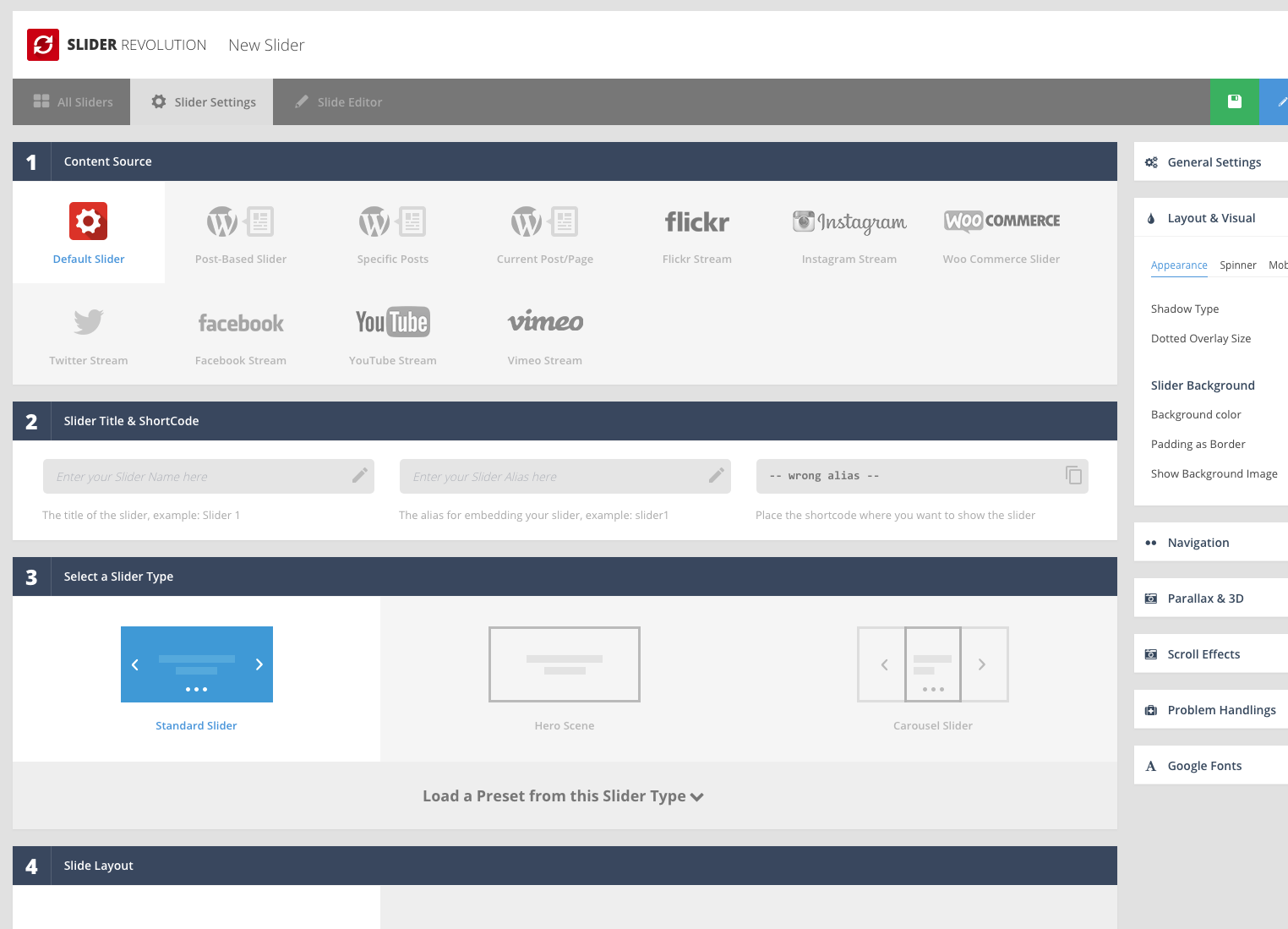Expand the Navigation settings panel
The width and height of the screenshot is (1288, 929).
[x=1211, y=542]
